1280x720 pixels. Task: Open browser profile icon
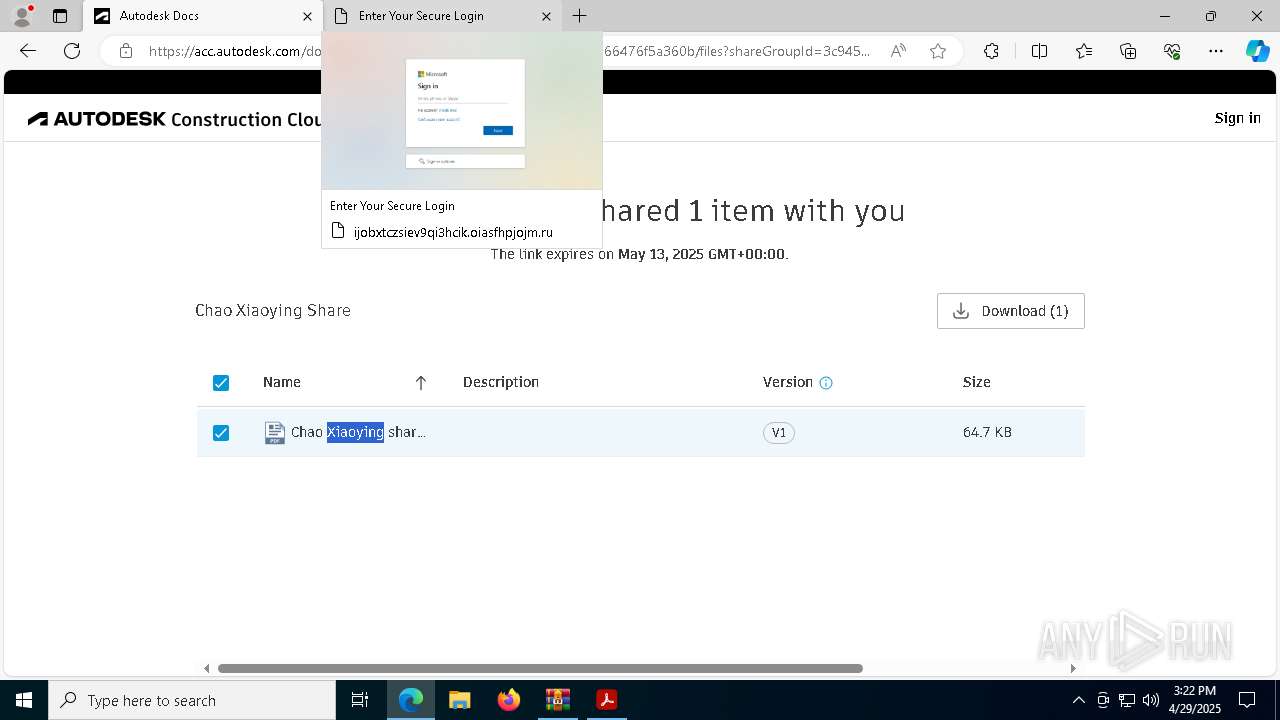21,16
